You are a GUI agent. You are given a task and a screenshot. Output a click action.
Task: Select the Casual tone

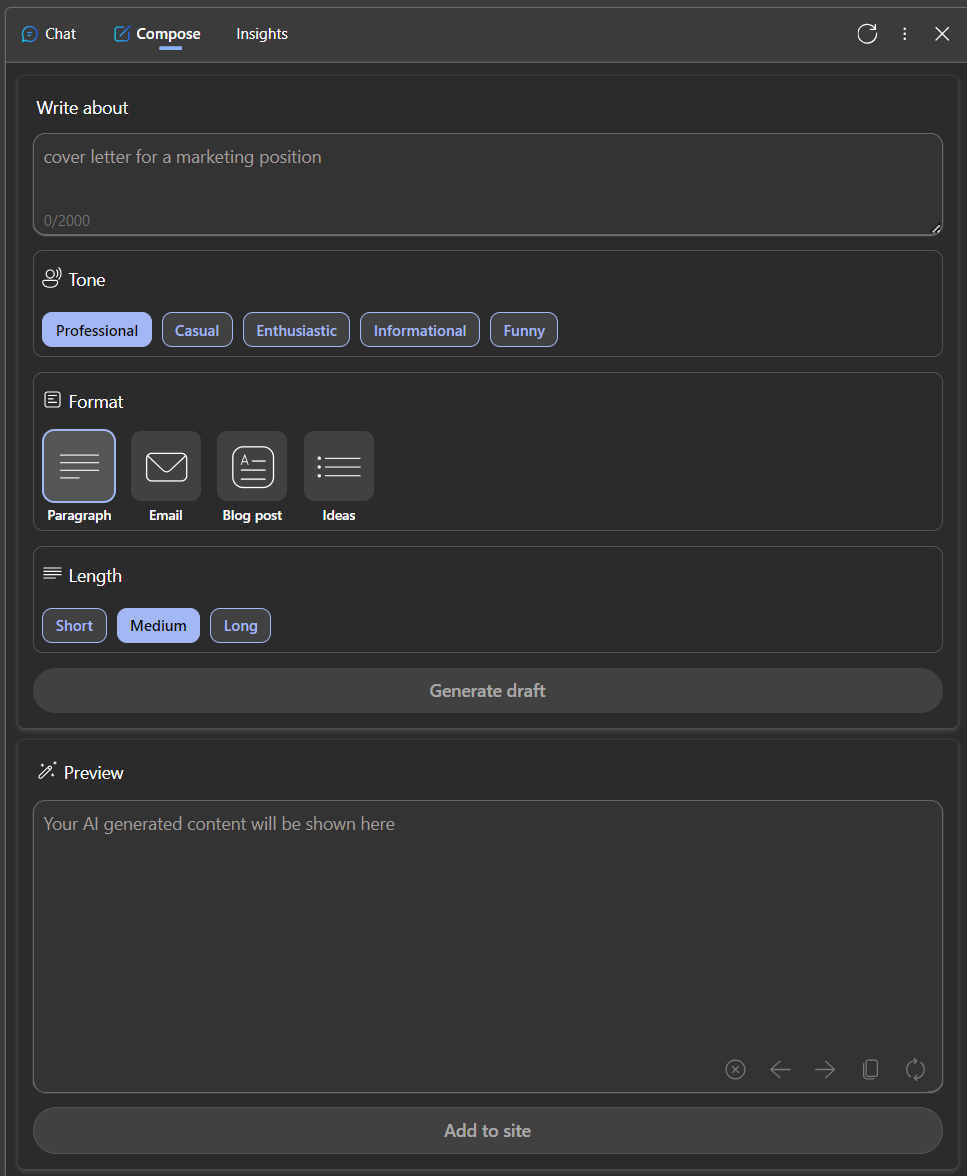coord(197,330)
